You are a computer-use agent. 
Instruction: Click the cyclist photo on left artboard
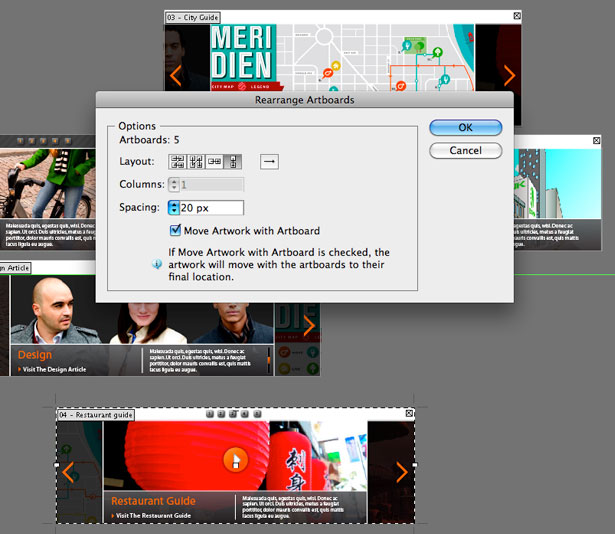click(48, 183)
